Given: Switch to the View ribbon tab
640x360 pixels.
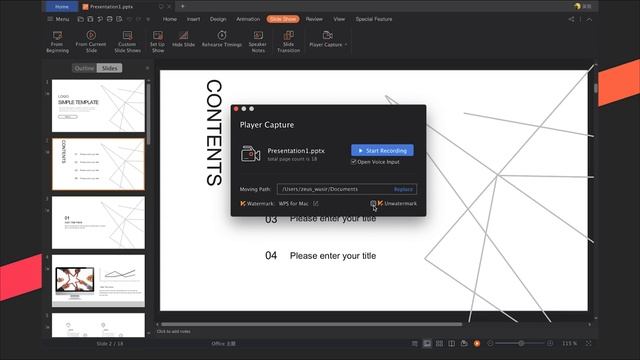Looking at the screenshot, I should coord(339,19).
